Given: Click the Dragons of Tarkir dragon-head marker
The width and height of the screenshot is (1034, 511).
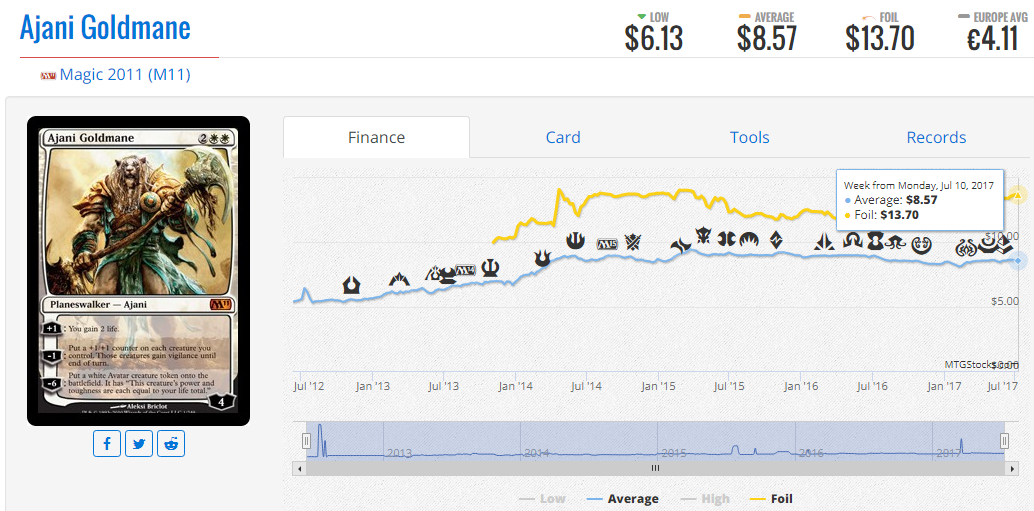Looking at the screenshot, I should click(x=704, y=235).
